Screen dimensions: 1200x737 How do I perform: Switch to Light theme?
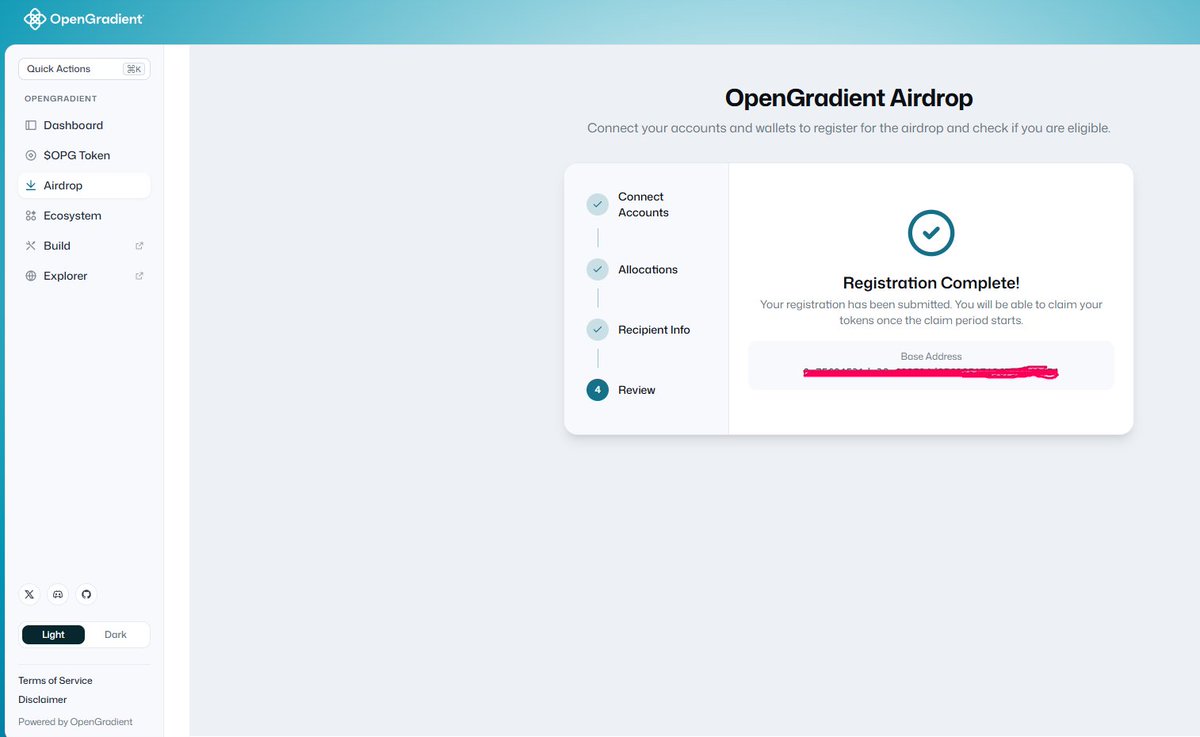click(54, 634)
